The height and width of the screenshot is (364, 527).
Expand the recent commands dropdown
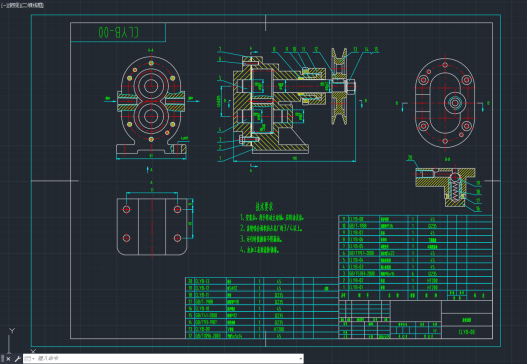tap(30, 359)
